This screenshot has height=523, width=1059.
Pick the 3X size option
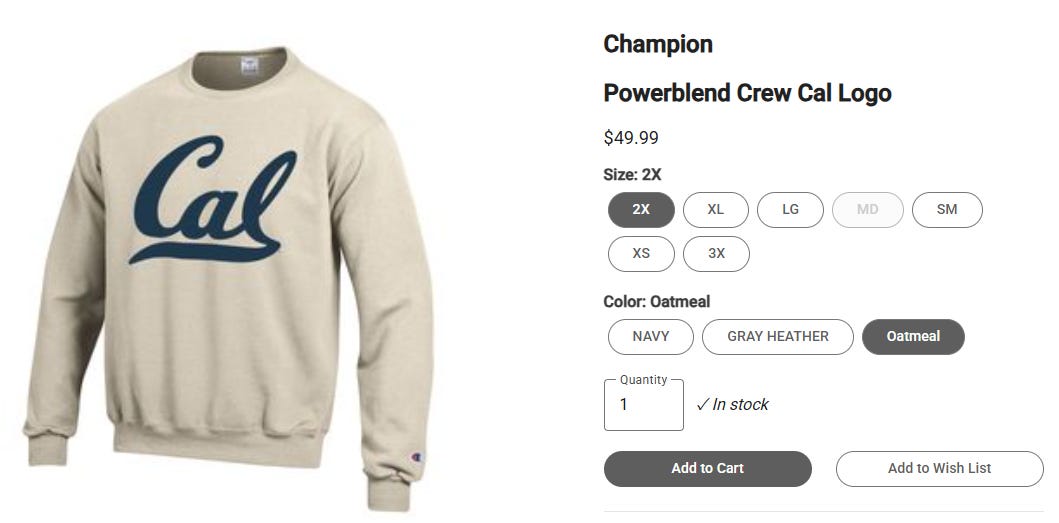tap(716, 253)
